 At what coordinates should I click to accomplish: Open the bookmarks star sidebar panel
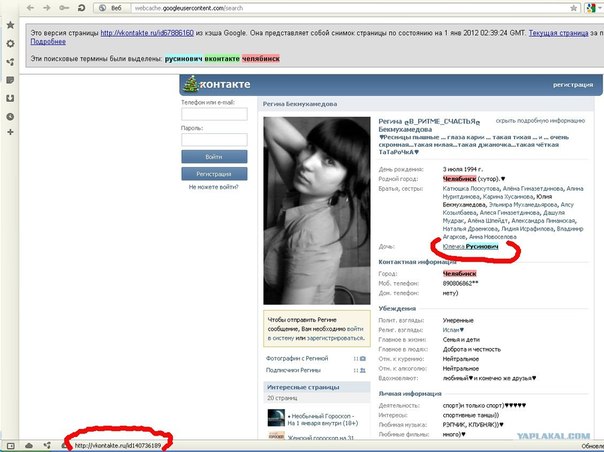(x=9, y=24)
